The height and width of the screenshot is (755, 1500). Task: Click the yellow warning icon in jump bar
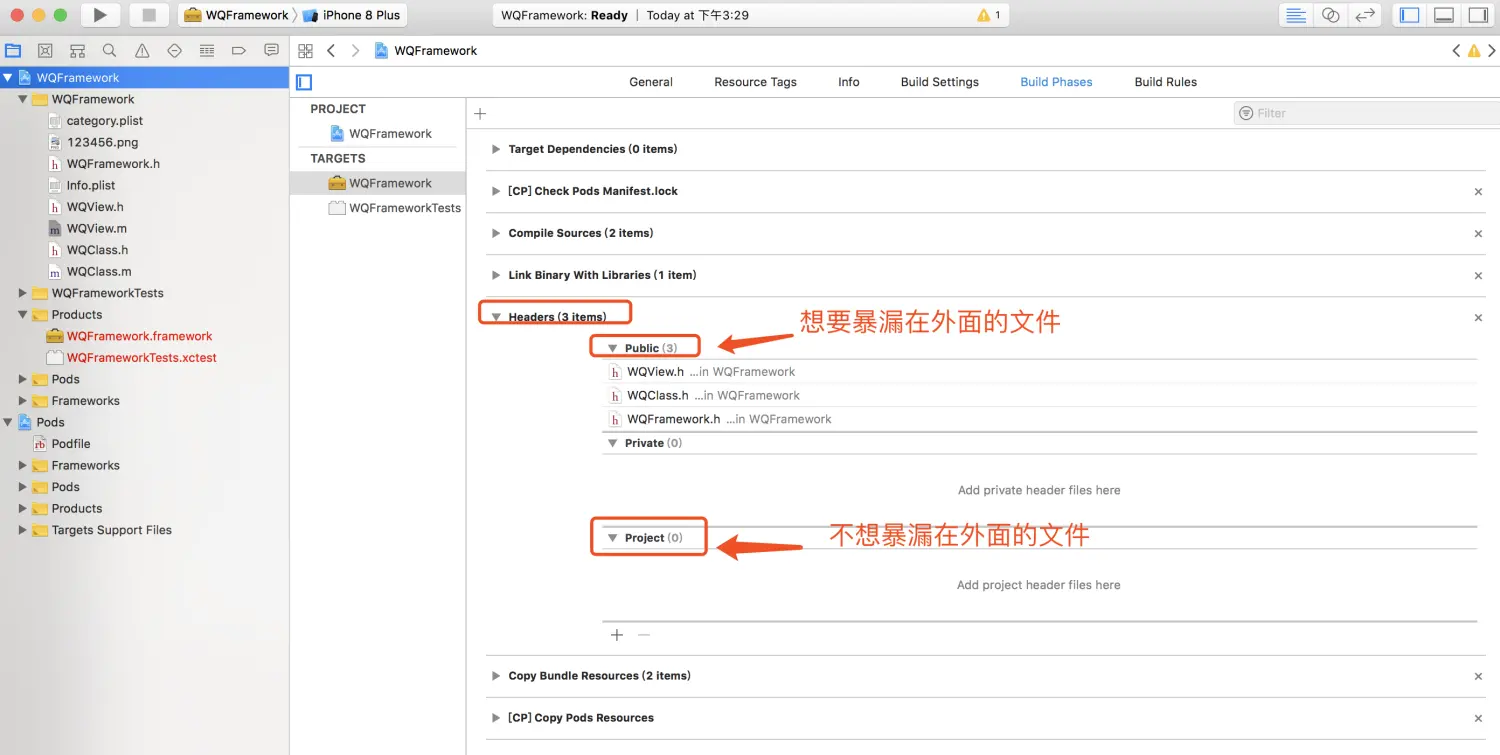1474,51
